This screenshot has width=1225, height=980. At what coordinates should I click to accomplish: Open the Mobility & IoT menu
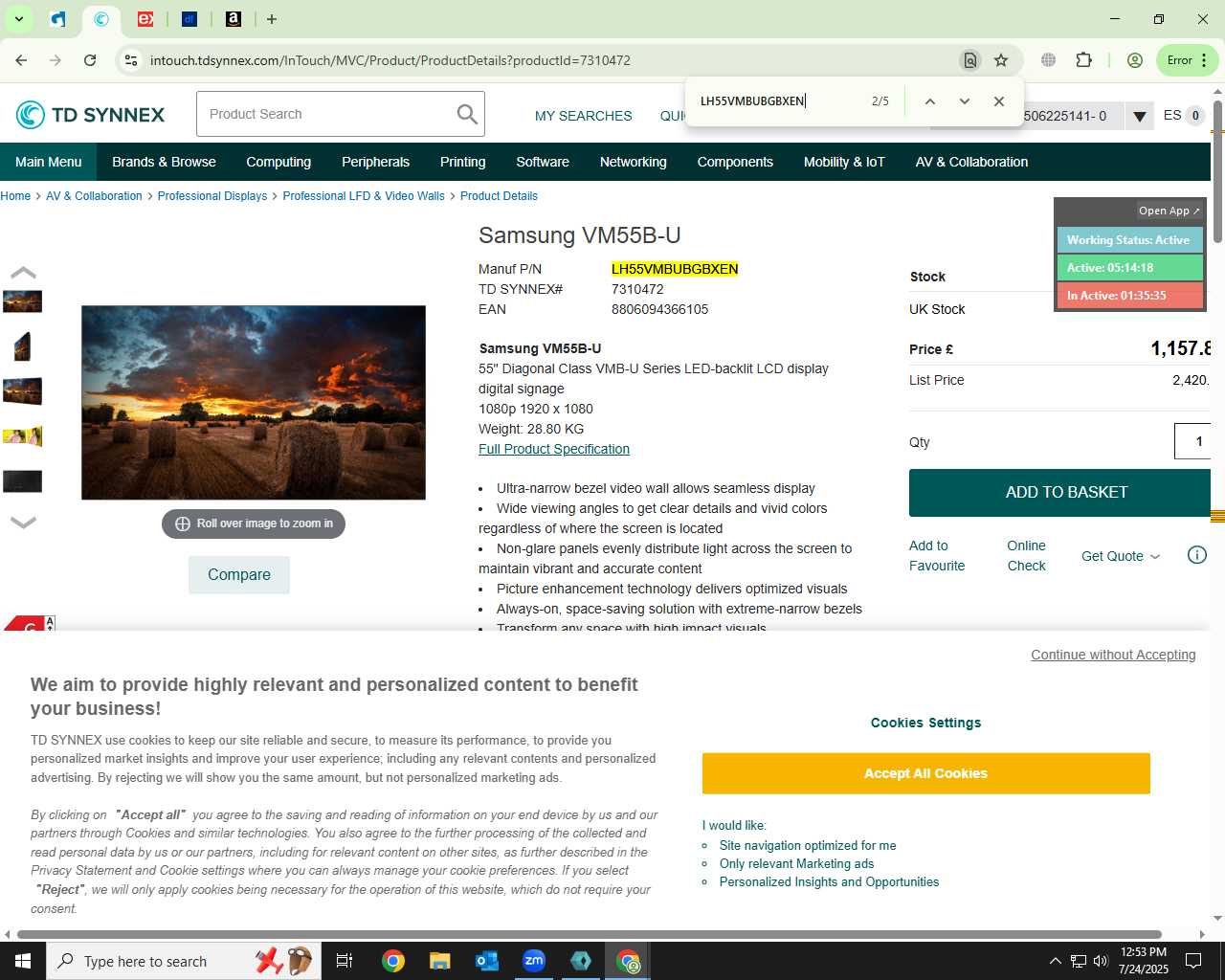844,162
